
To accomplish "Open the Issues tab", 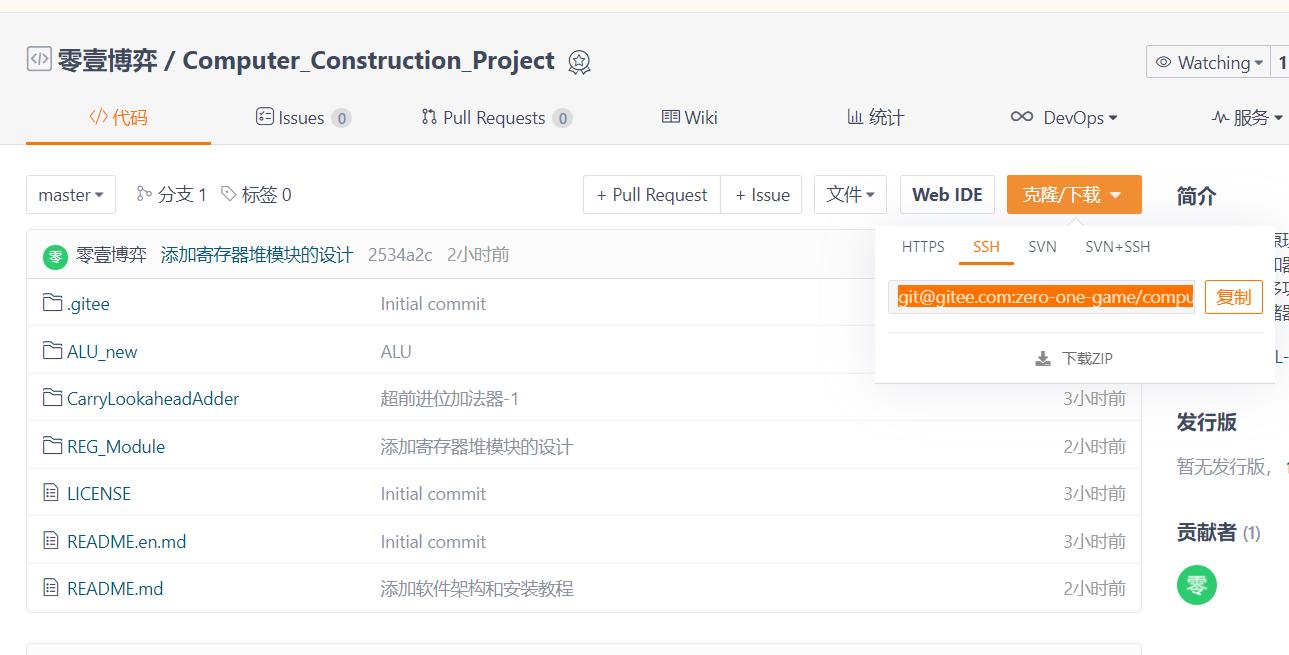I will tap(303, 118).
